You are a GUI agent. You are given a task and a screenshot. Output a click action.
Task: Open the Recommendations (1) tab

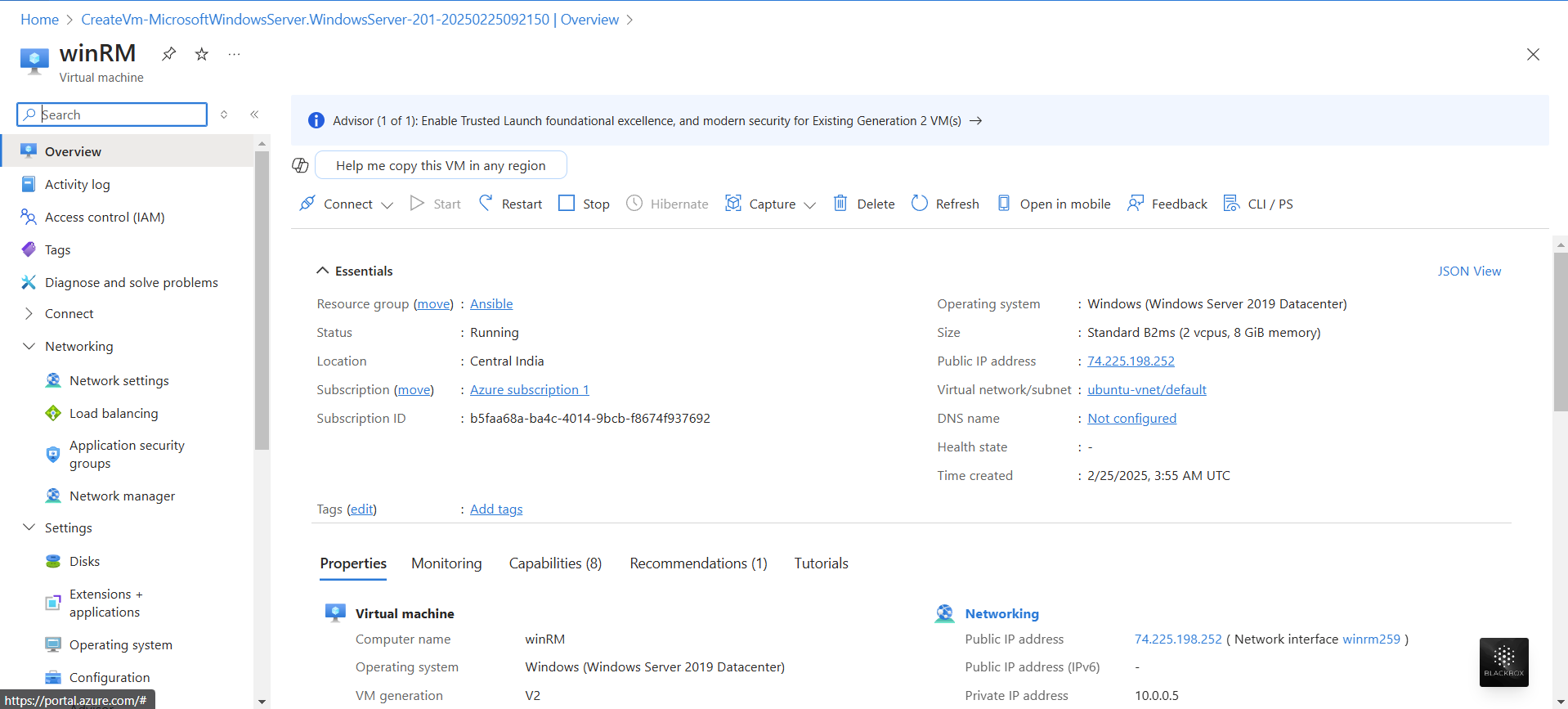tap(698, 563)
